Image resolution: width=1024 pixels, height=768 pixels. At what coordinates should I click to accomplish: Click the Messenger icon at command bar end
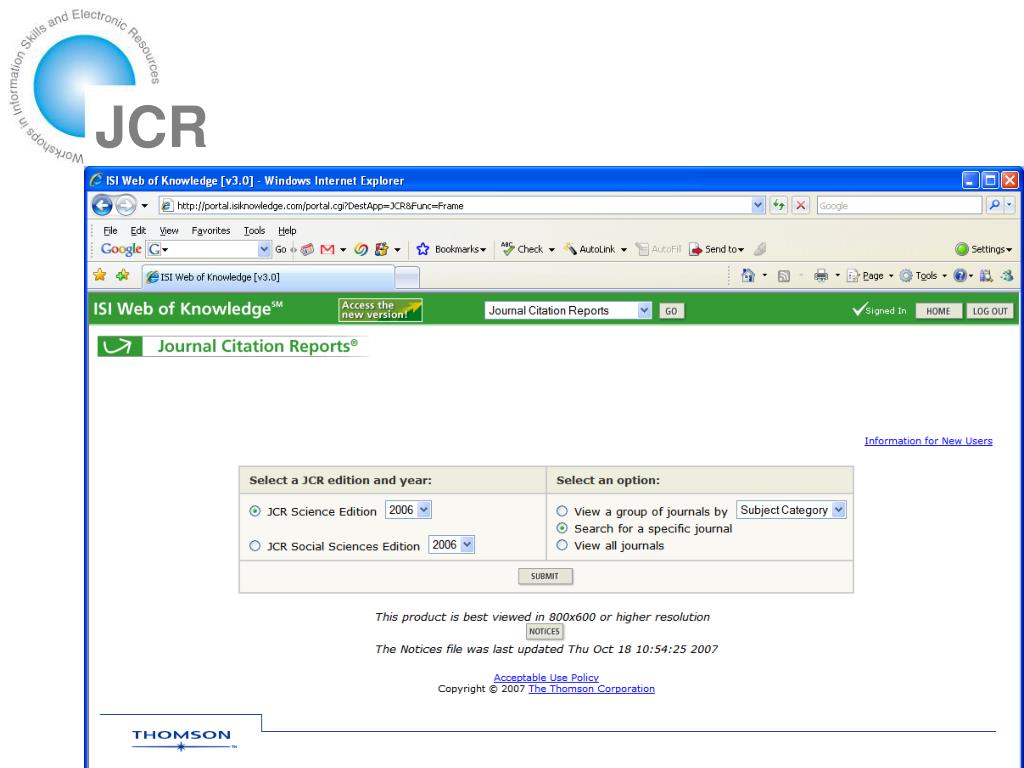click(x=1008, y=276)
